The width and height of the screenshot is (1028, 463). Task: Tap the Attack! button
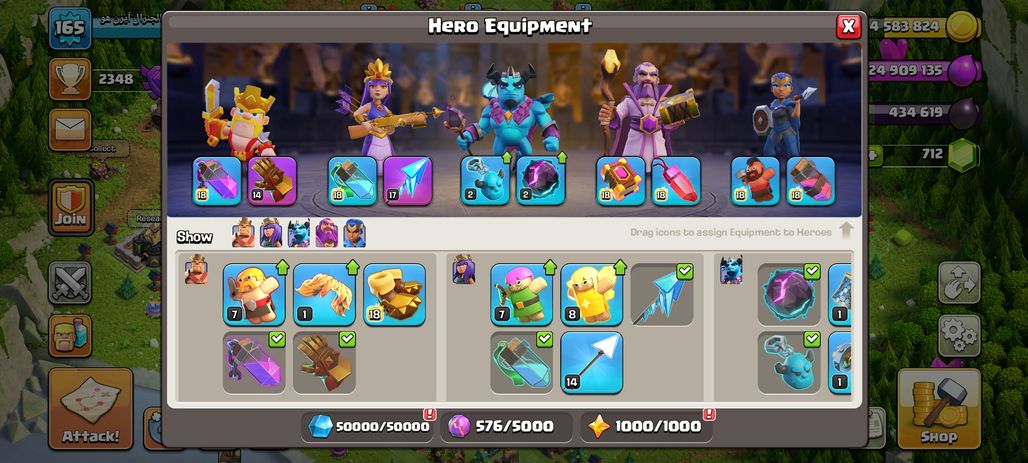tap(90, 409)
